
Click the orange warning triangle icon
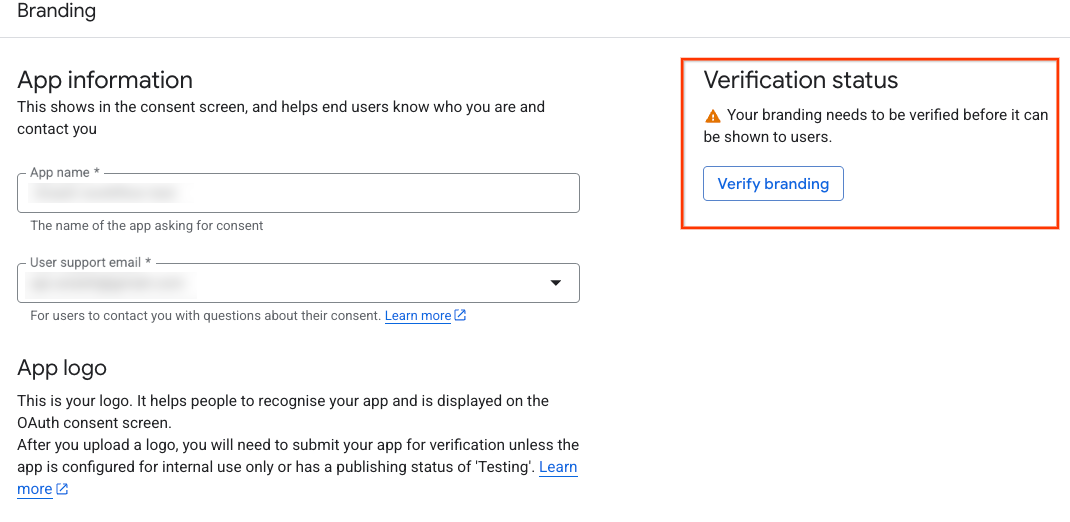[712, 115]
